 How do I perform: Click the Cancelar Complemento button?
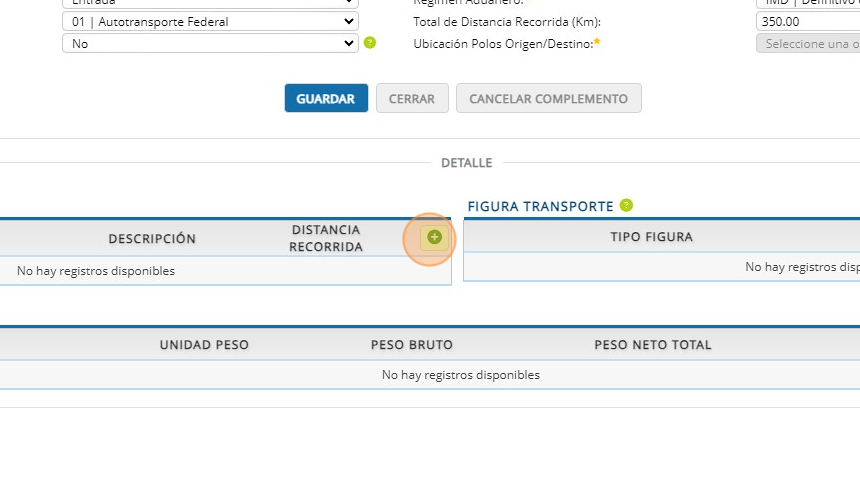click(x=548, y=98)
